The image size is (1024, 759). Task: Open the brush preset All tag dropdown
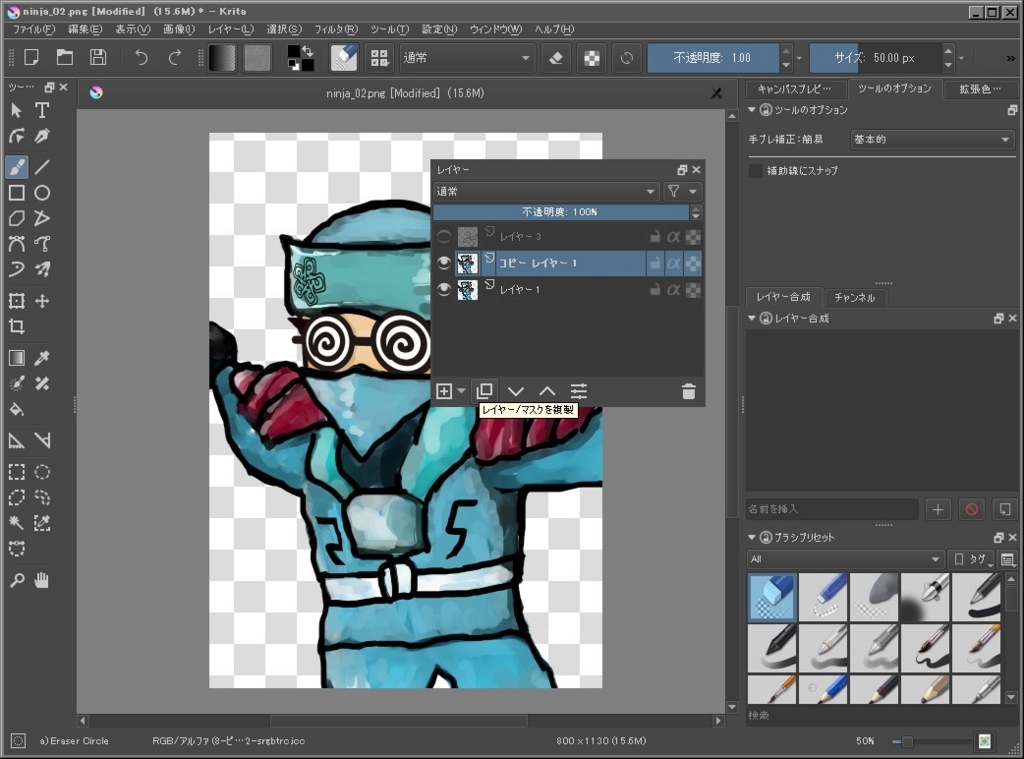click(845, 559)
